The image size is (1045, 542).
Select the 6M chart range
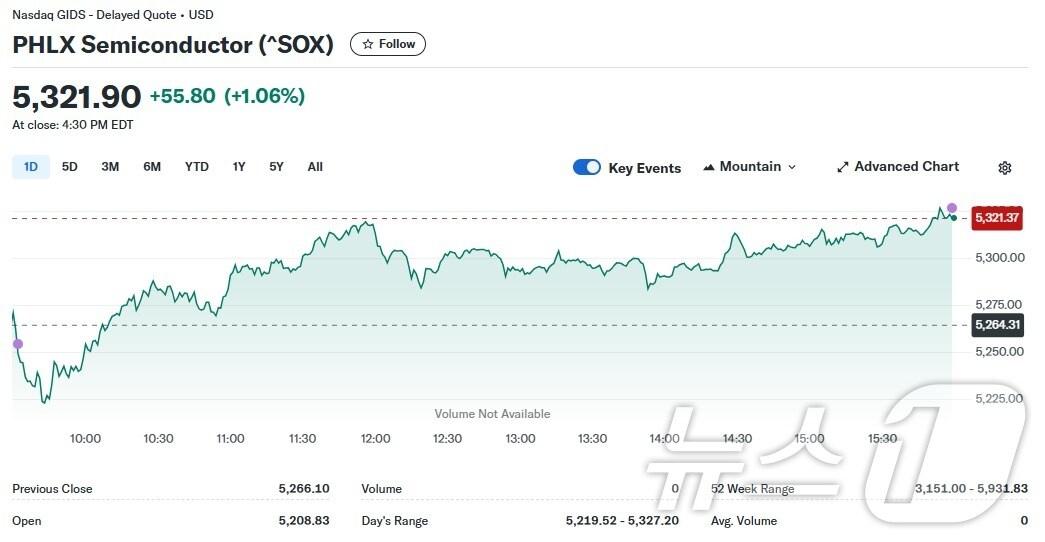(x=152, y=167)
